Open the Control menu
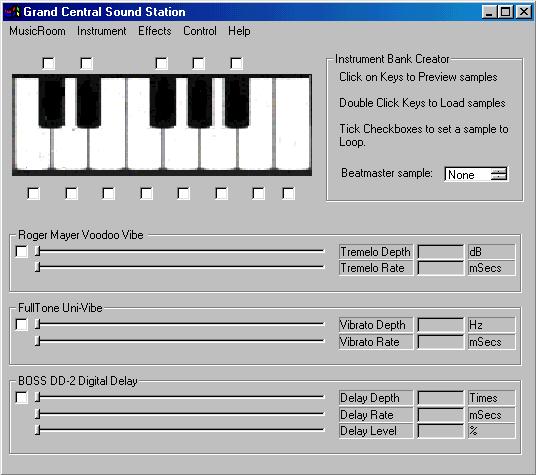This screenshot has width=536, height=475. pos(200,31)
